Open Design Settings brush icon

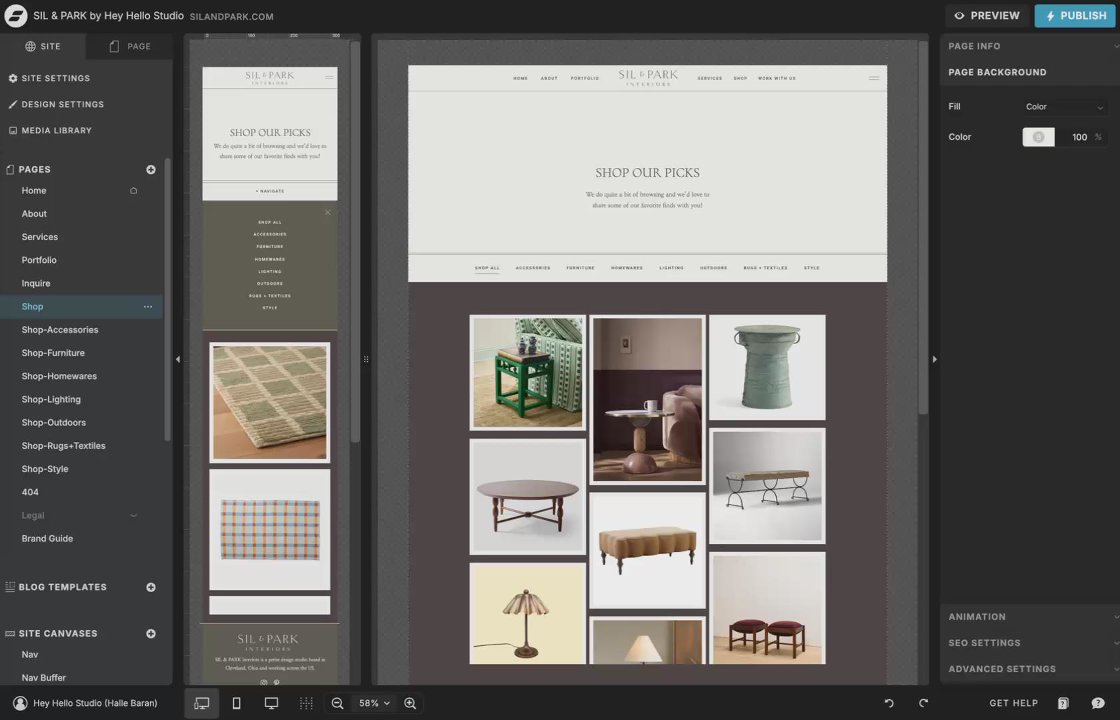(x=12, y=104)
